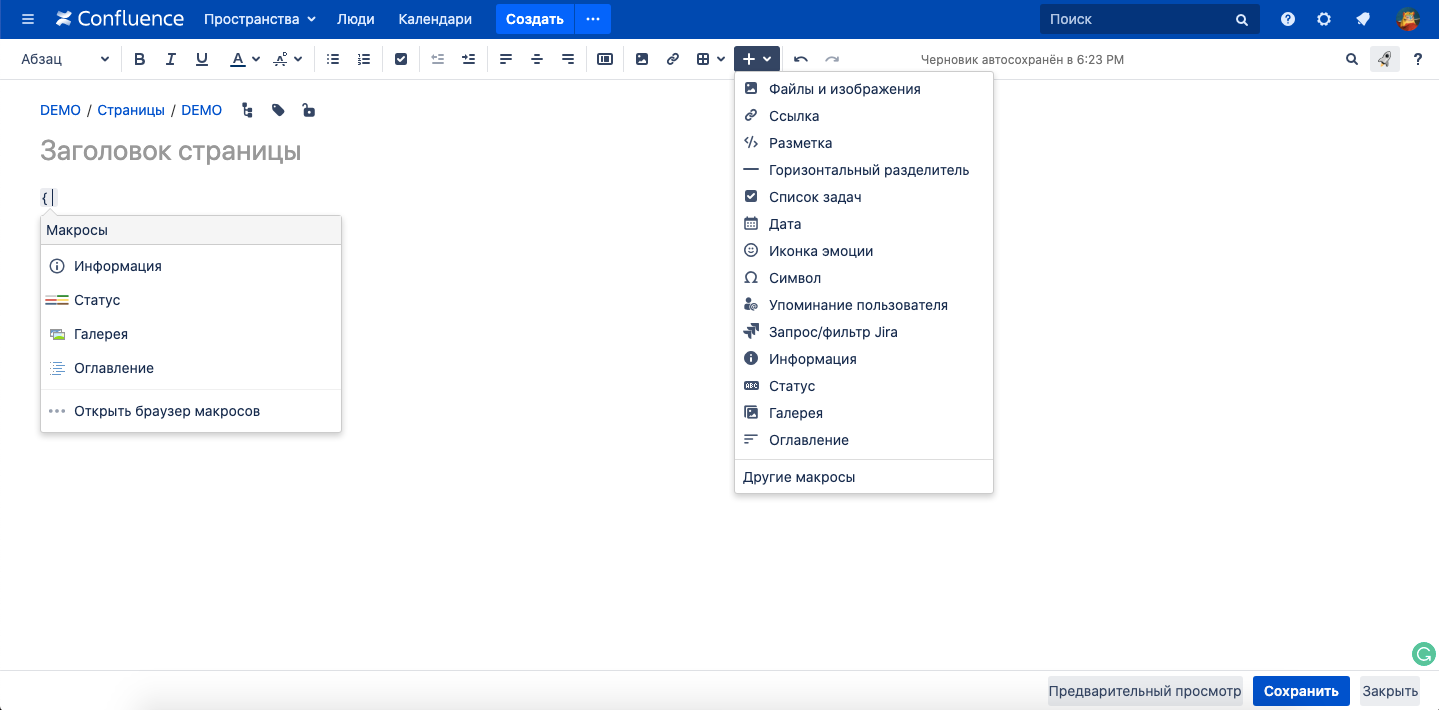Image resolution: width=1439 pixels, height=710 pixels.
Task: Choose Файлы и изображения from insert menu
Action: pos(864,89)
